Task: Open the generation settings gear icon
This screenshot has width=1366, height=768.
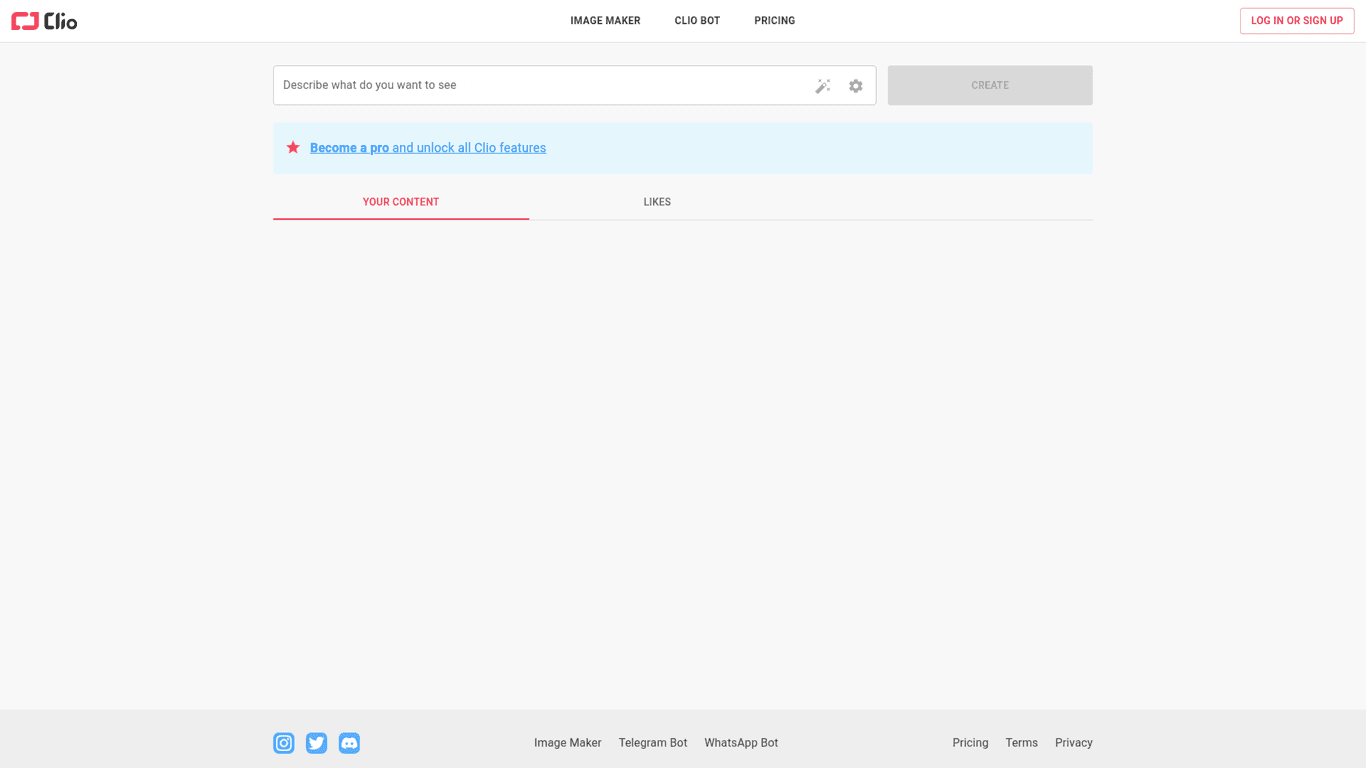Action: (x=856, y=86)
